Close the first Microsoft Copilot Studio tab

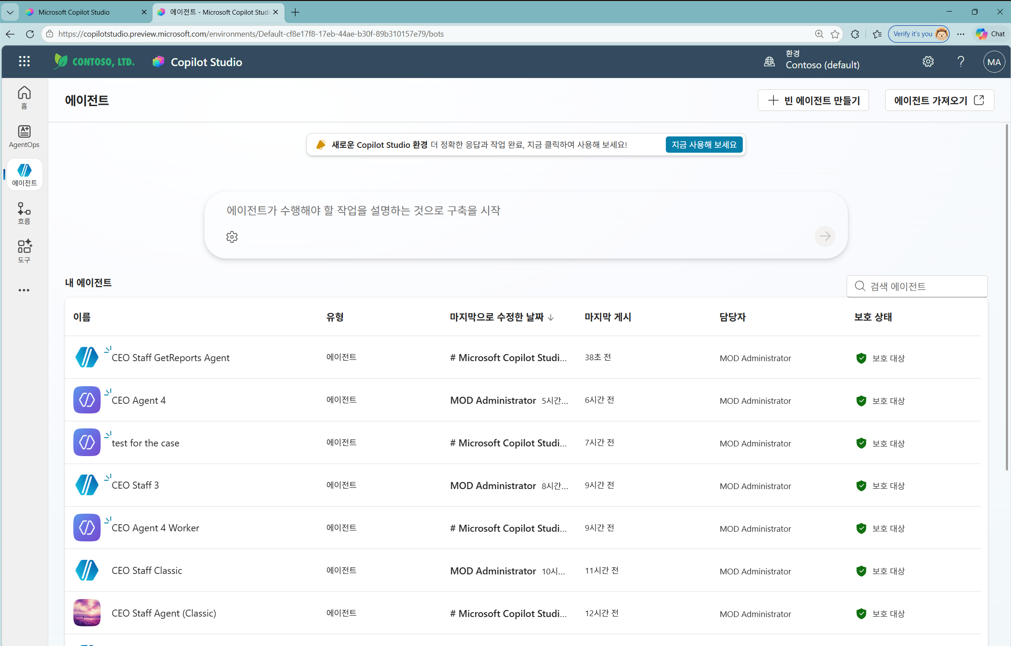[144, 12]
